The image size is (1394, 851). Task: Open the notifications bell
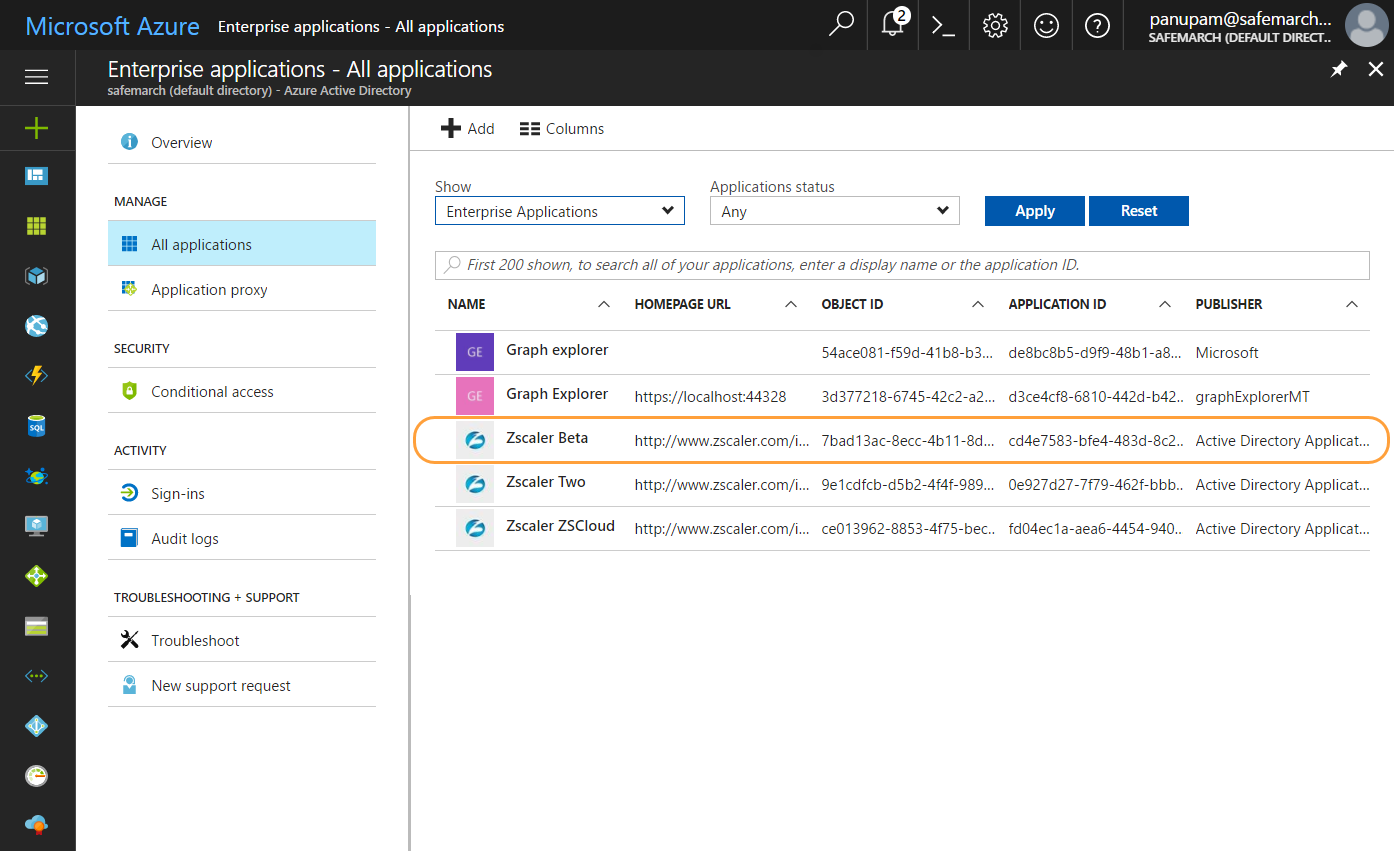click(x=891, y=24)
